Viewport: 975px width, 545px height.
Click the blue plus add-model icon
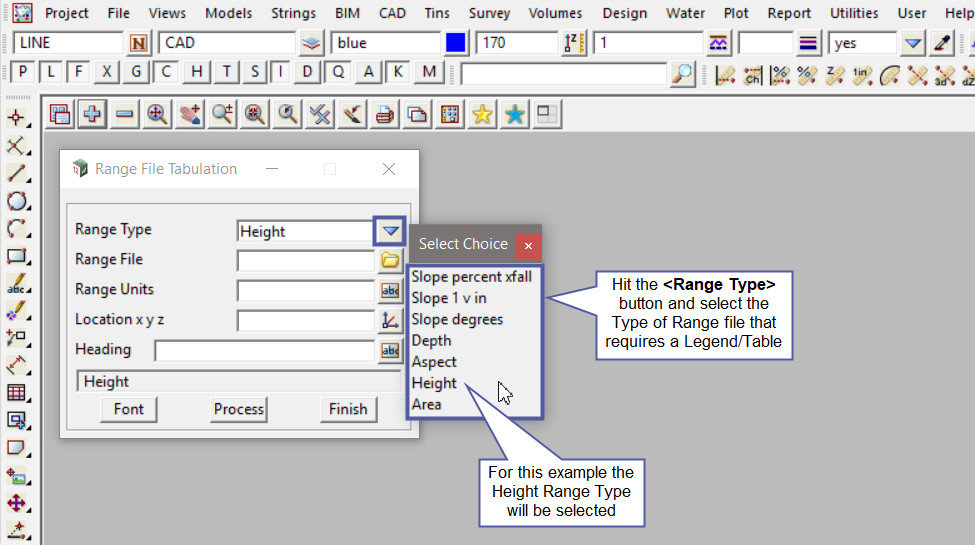point(92,114)
